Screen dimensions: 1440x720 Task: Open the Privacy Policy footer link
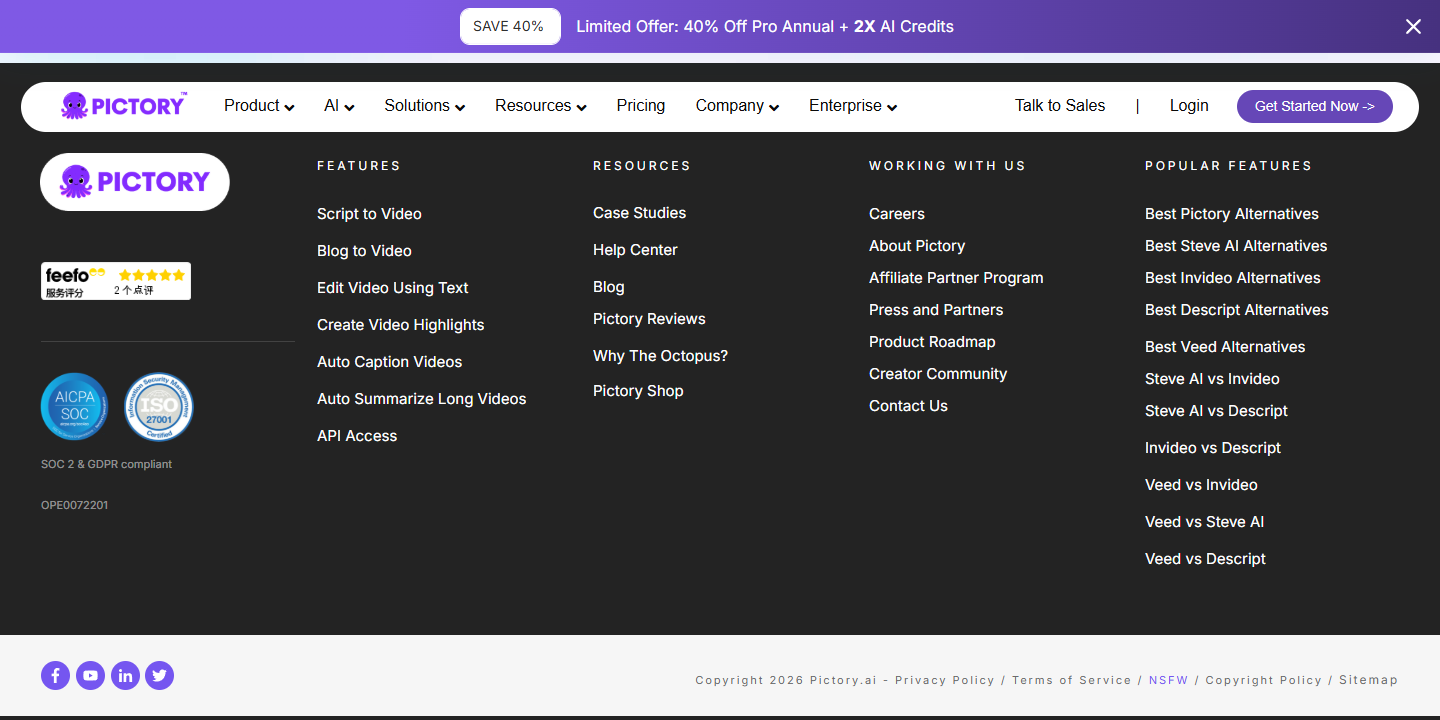click(945, 680)
